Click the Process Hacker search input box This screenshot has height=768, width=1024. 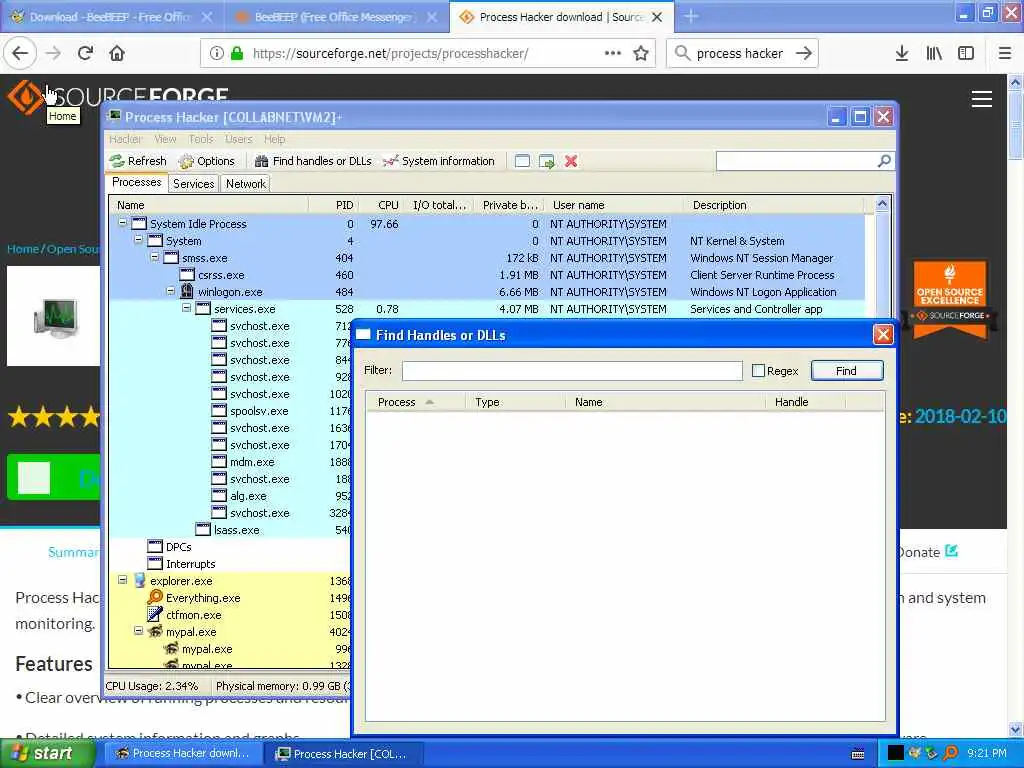click(x=796, y=161)
